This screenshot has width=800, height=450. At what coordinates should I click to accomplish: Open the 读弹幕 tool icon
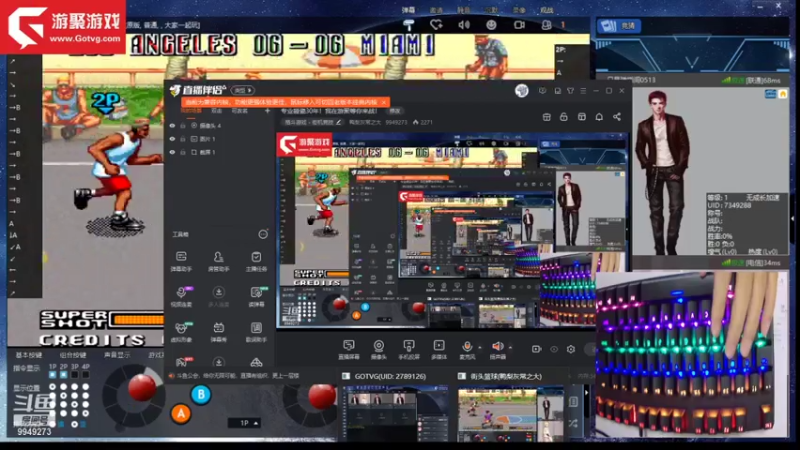tap(256, 296)
